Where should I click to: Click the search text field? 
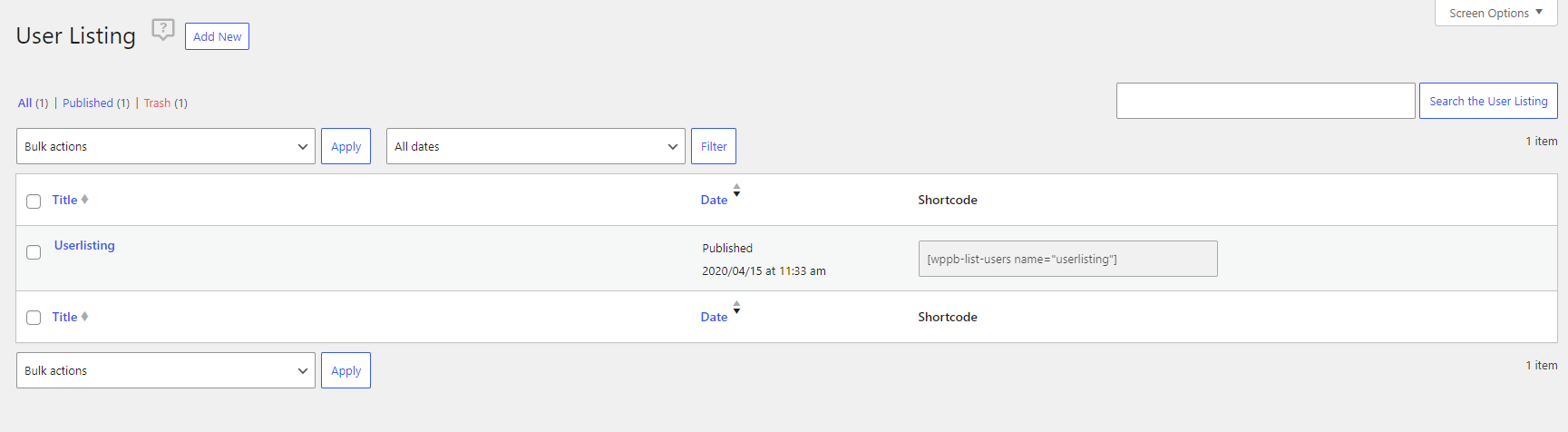click(1265, 101)
